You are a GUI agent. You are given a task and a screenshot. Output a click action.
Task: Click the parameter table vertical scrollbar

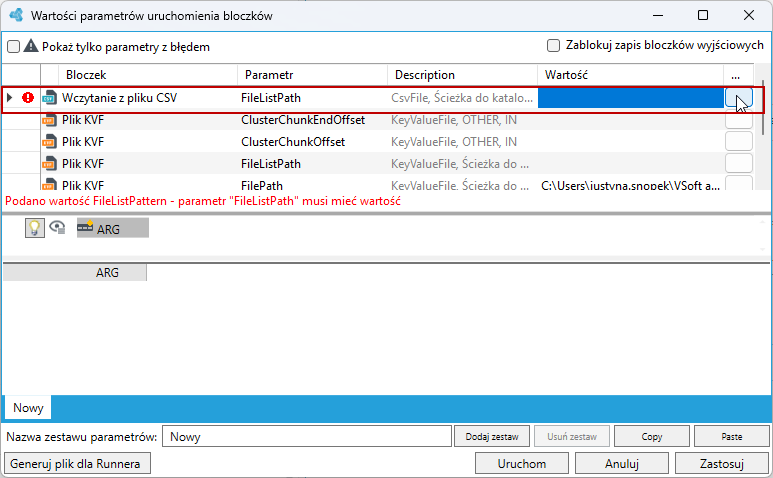point(763,108)
